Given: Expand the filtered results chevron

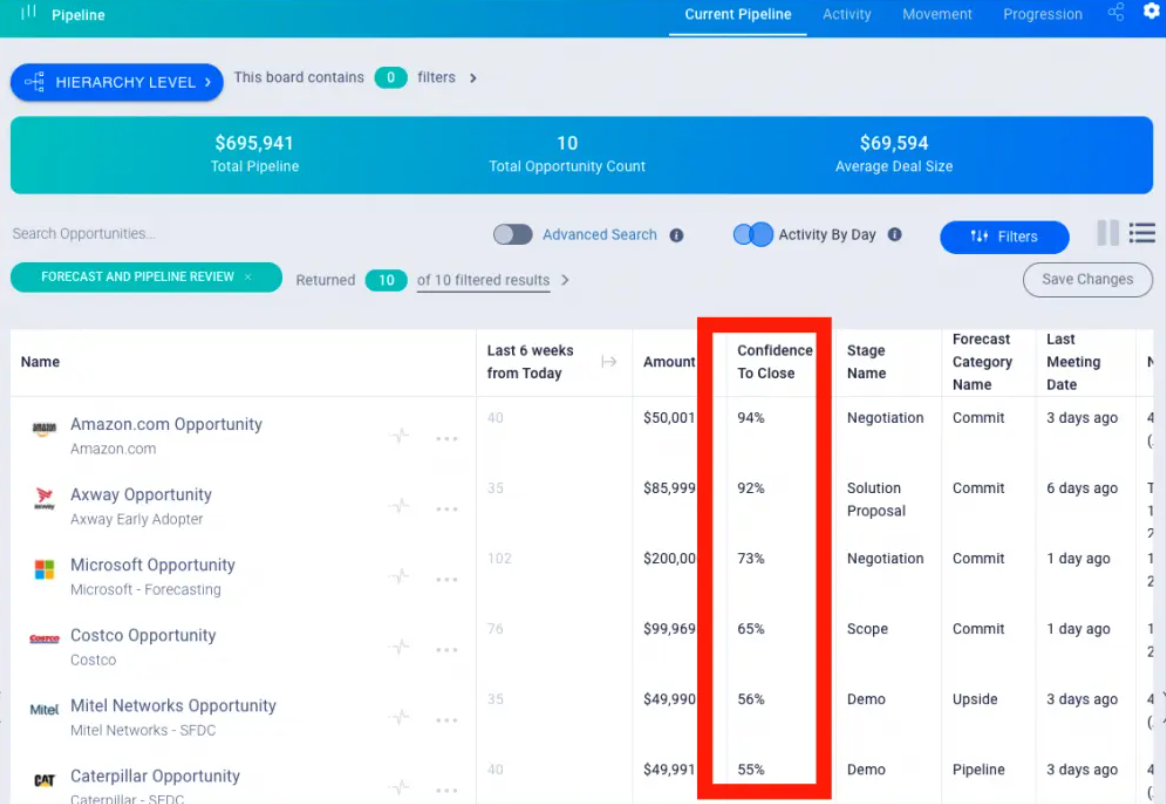Looking at the screenshot, I should coord(565,280).
